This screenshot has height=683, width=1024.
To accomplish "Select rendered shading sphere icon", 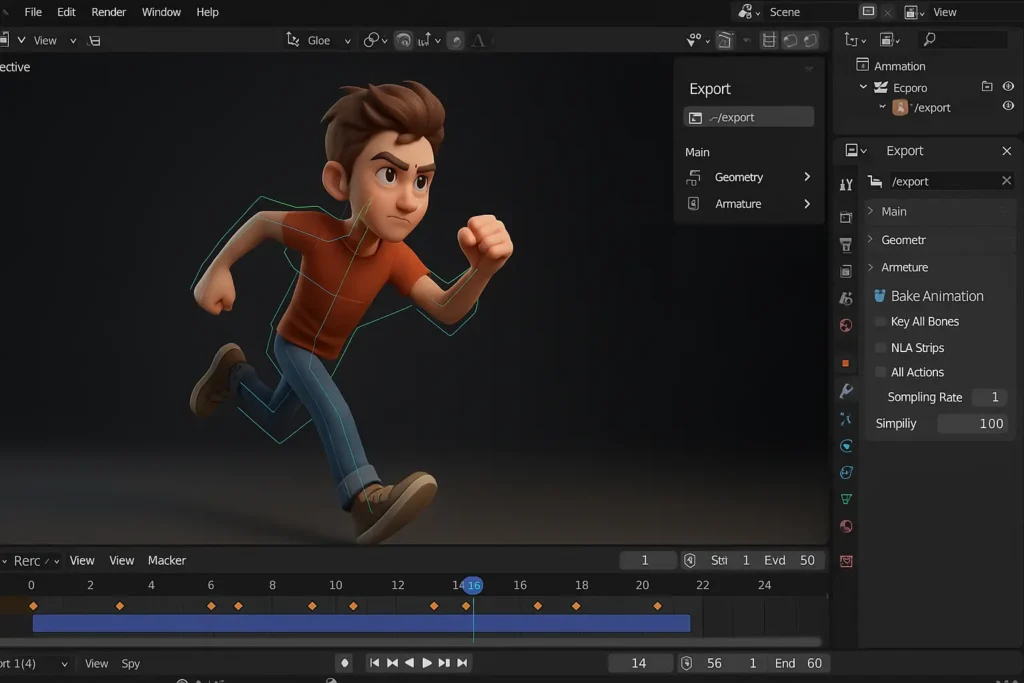I will click(810, 40).
